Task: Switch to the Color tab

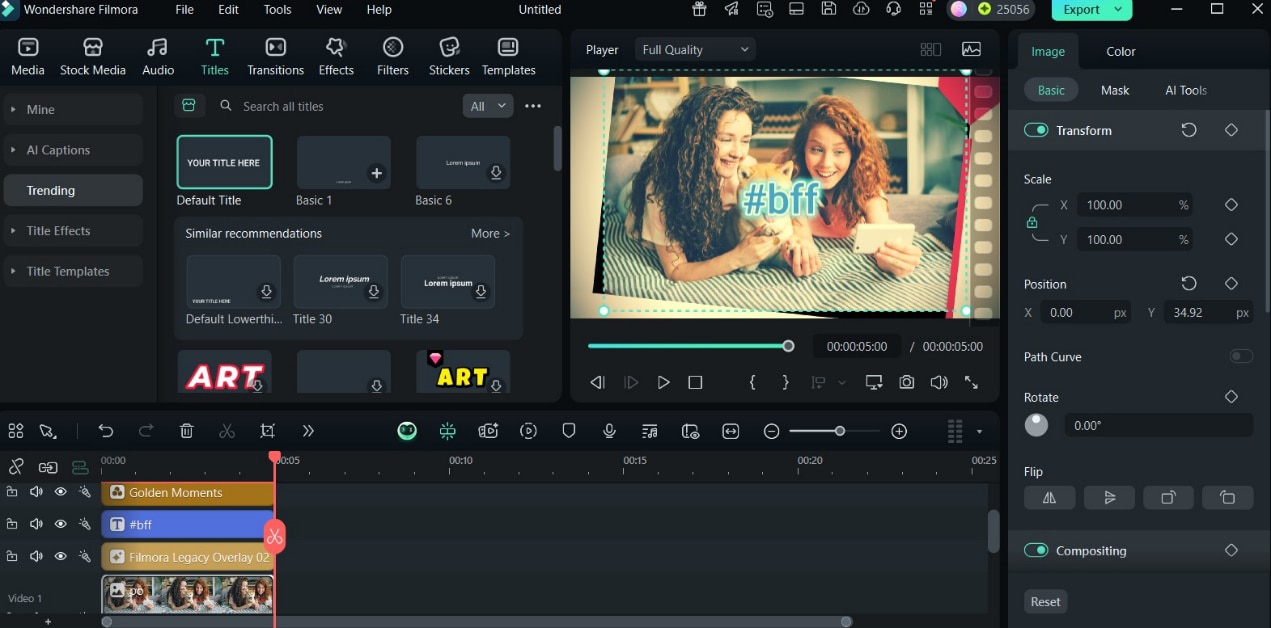Action: (1121, 51)
